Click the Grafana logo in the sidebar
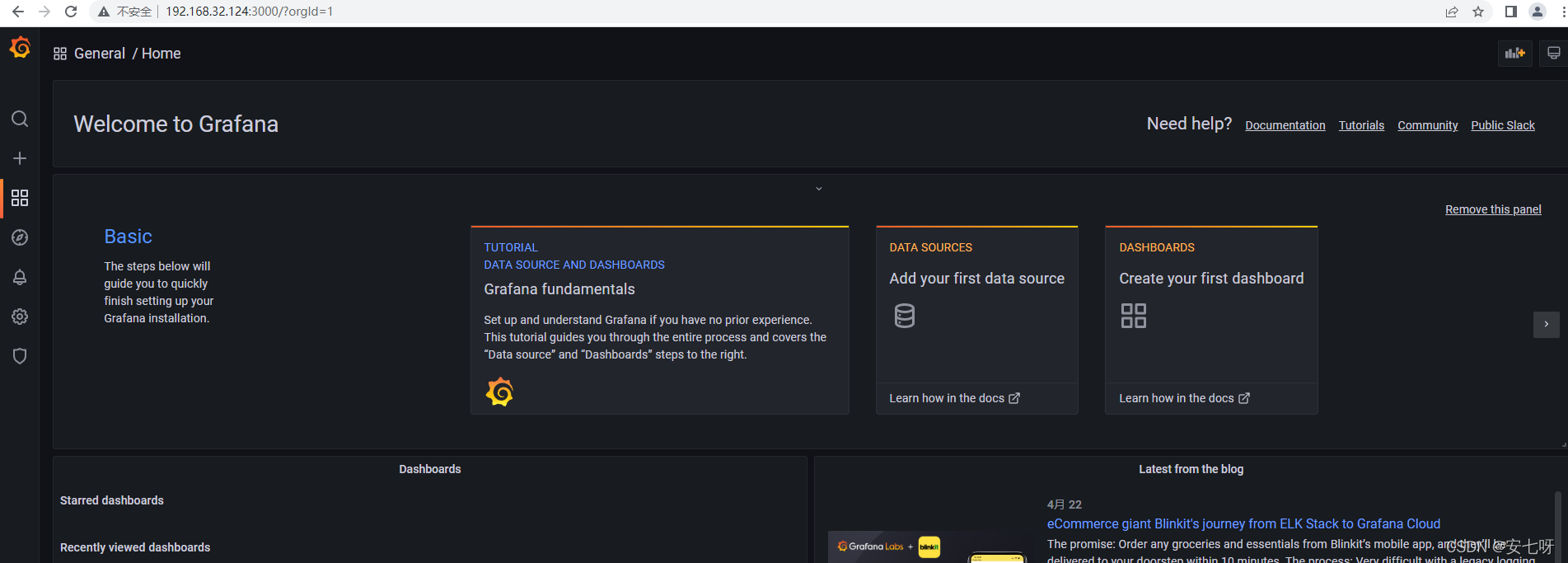 (x=20, y=48)
